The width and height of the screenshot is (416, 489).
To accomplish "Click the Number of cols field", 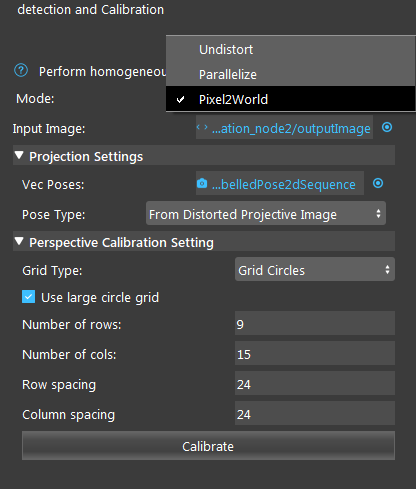I will [315, 353].
